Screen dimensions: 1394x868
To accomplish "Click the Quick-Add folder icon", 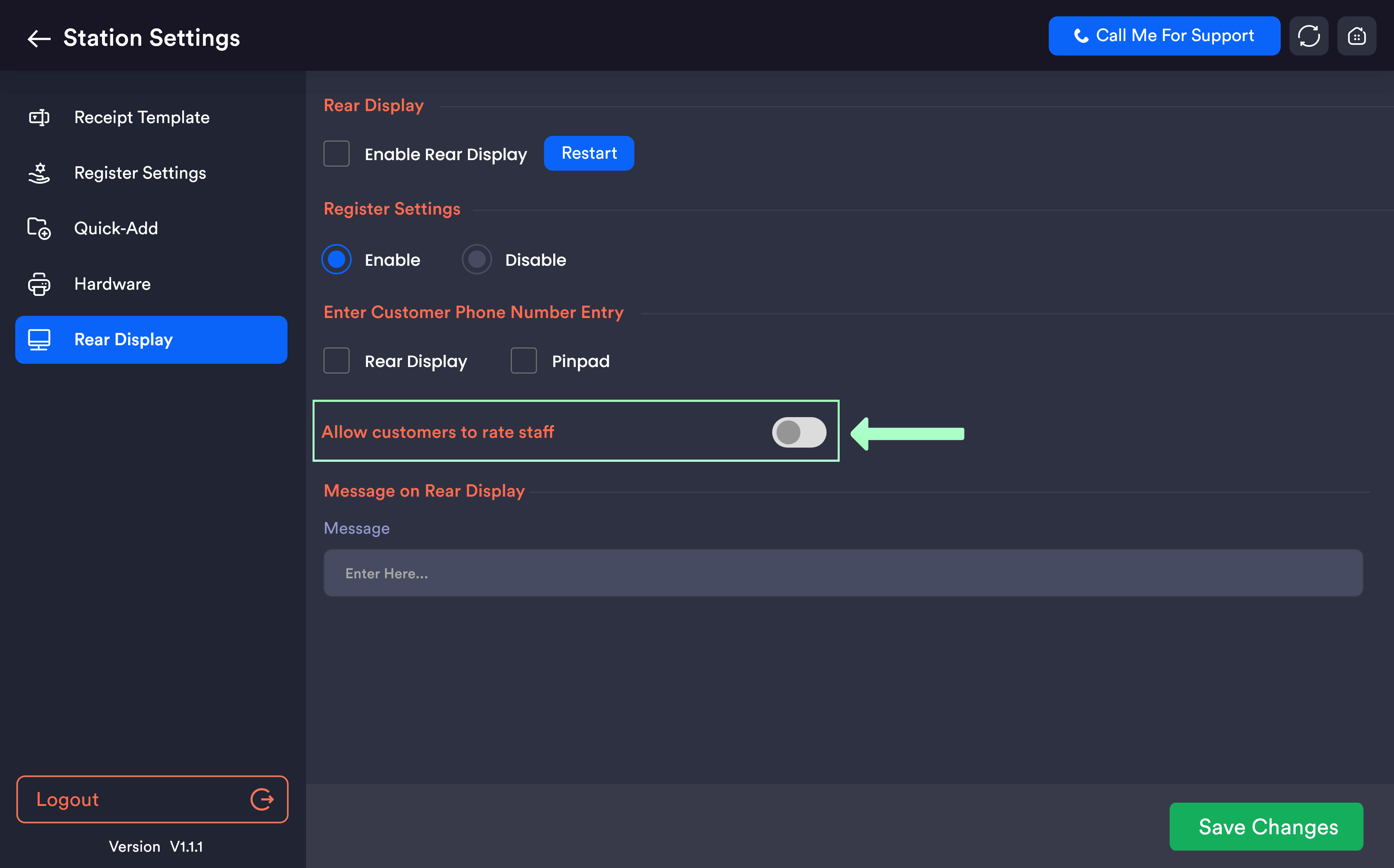I will (x=39, y=228).
